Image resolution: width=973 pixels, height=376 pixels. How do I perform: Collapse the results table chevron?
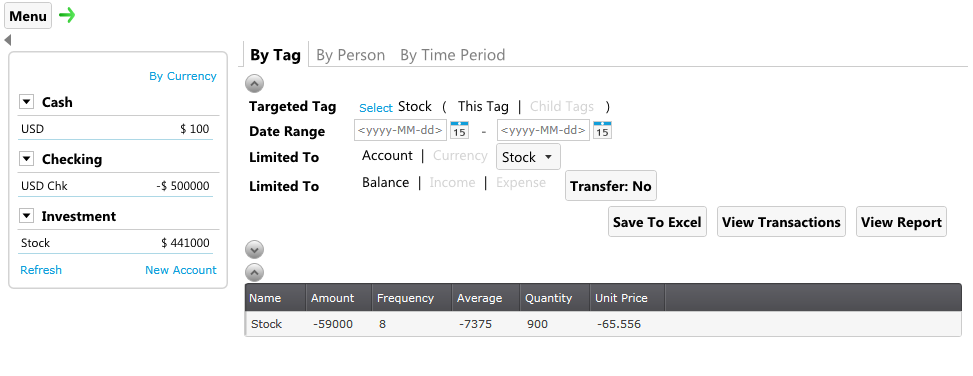[x=254, y=272]
